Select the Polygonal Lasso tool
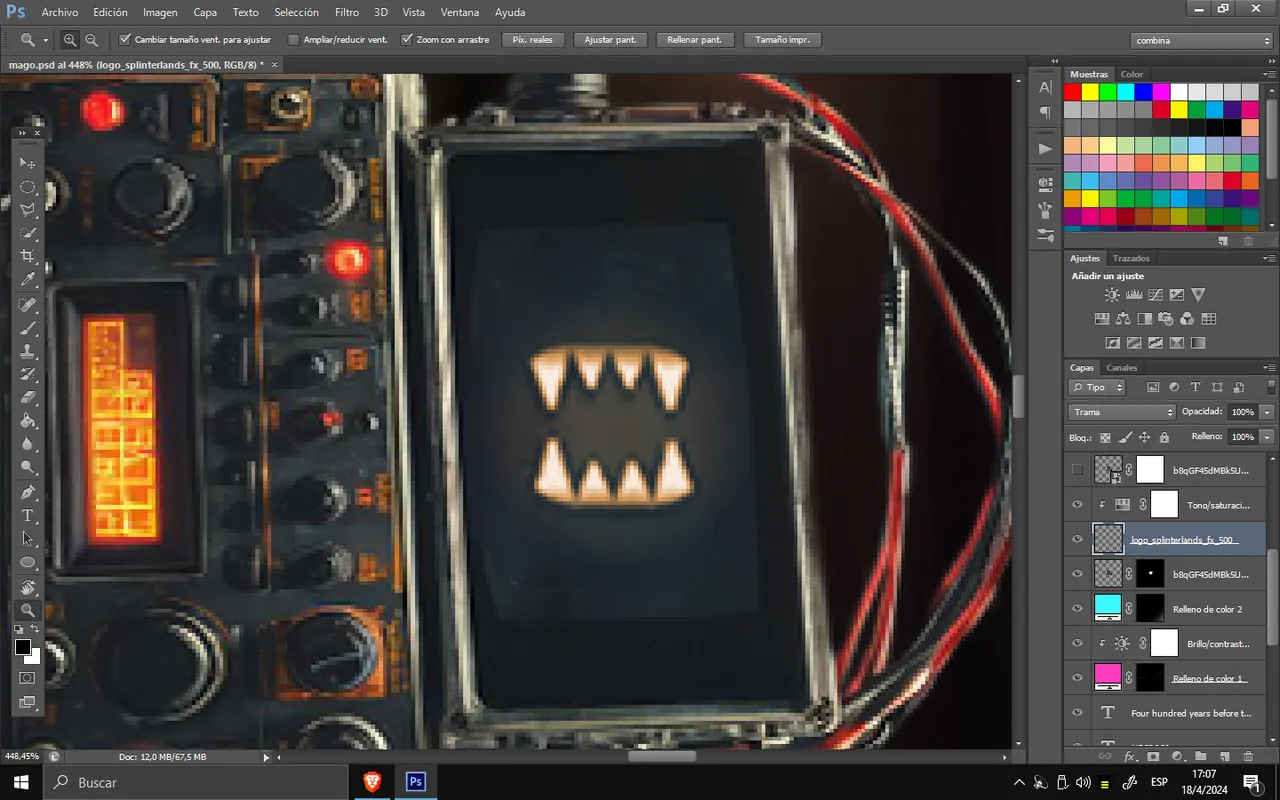The width and height of the screenshot is (1280, 800). coord(28,210)
